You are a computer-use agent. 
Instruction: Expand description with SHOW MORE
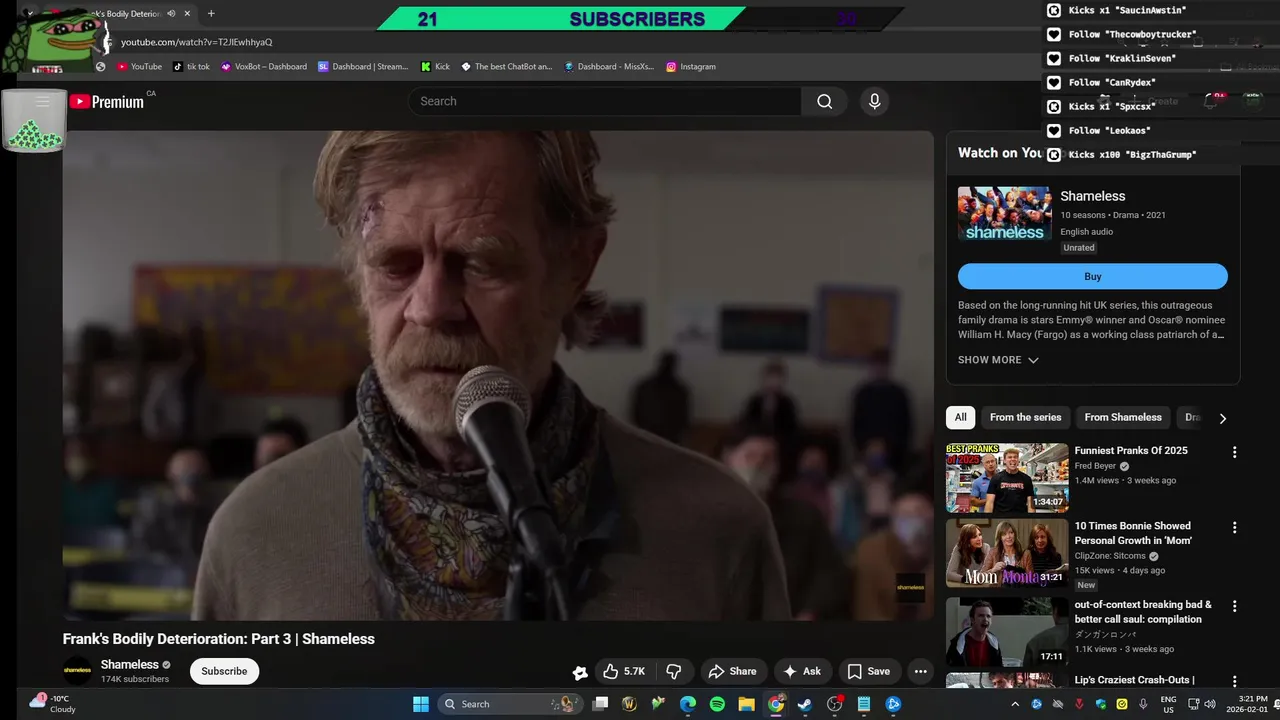click(x=998, y=360)
